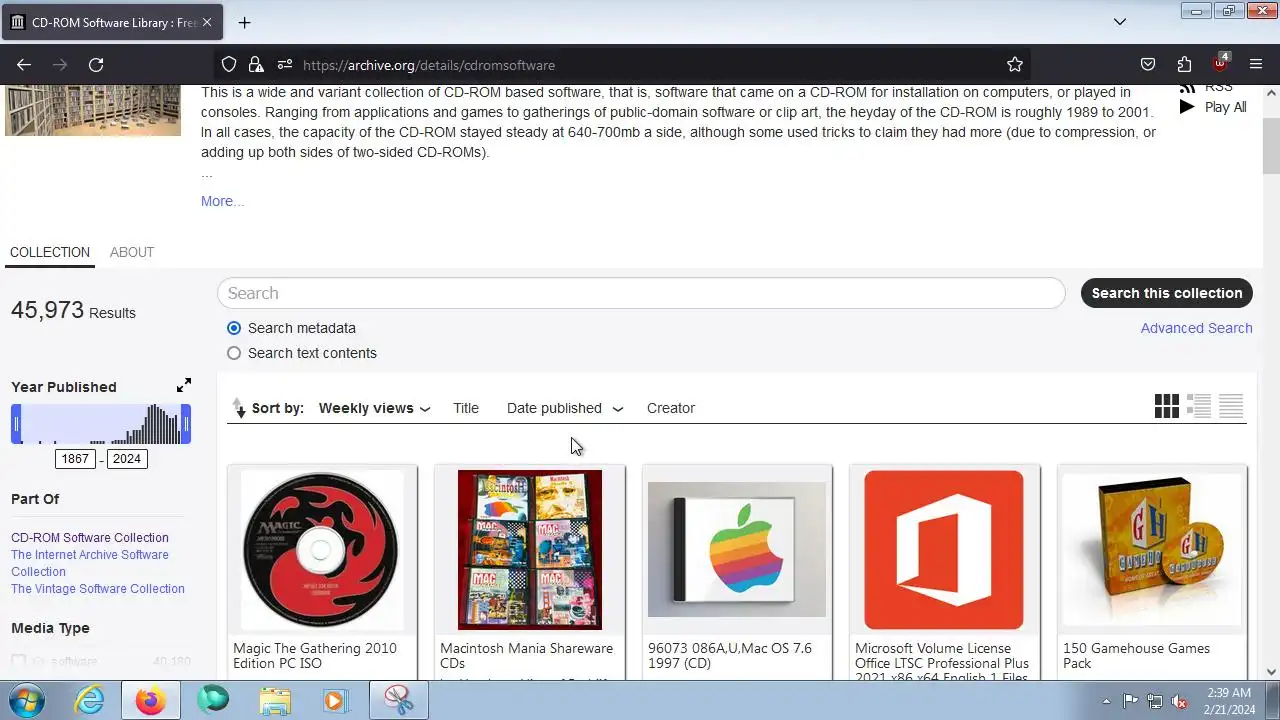1280x720 pixels.
Task: Switch to compact list view
Action: click(1231, 406)
